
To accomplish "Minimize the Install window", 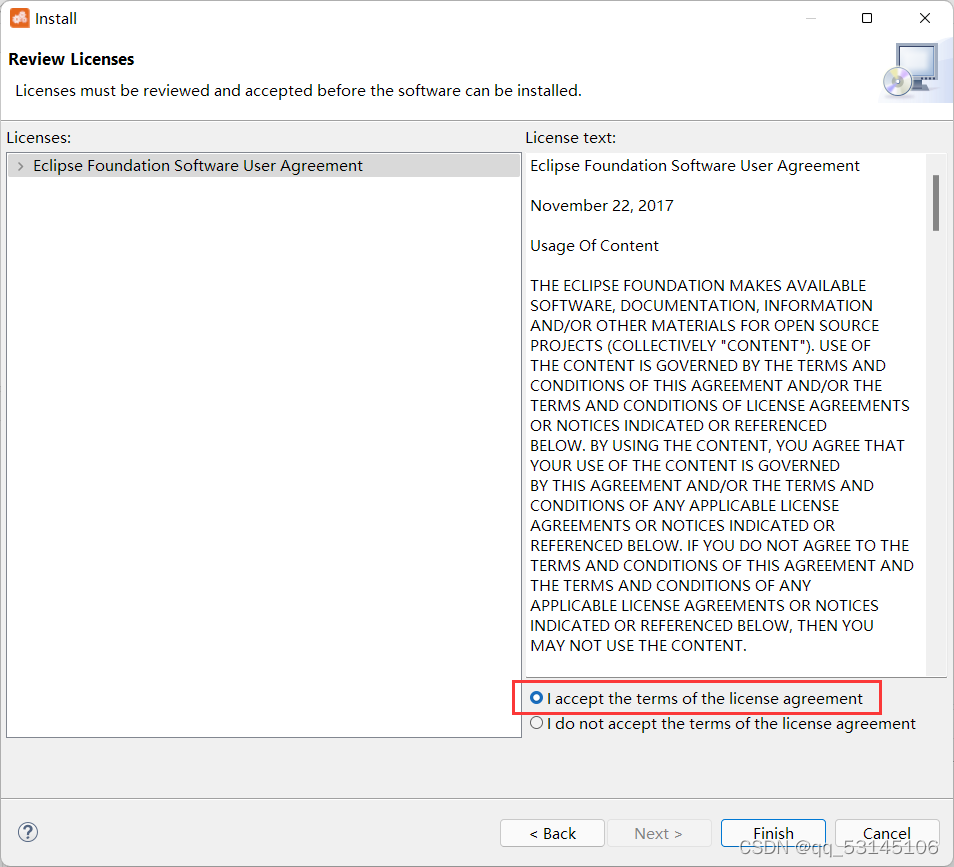I will [810, 18].
